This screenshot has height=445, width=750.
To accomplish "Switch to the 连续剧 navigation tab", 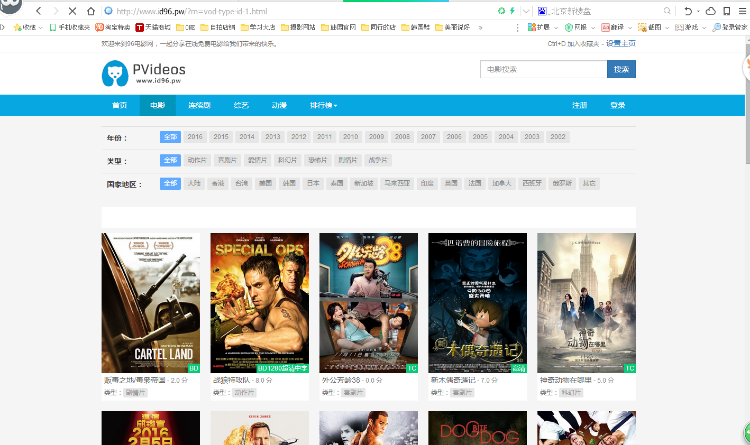I will click(x=199, y=105).
